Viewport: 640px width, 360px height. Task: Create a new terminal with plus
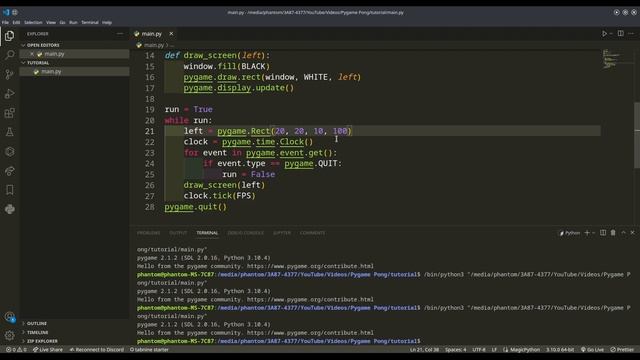pos(587,233)
